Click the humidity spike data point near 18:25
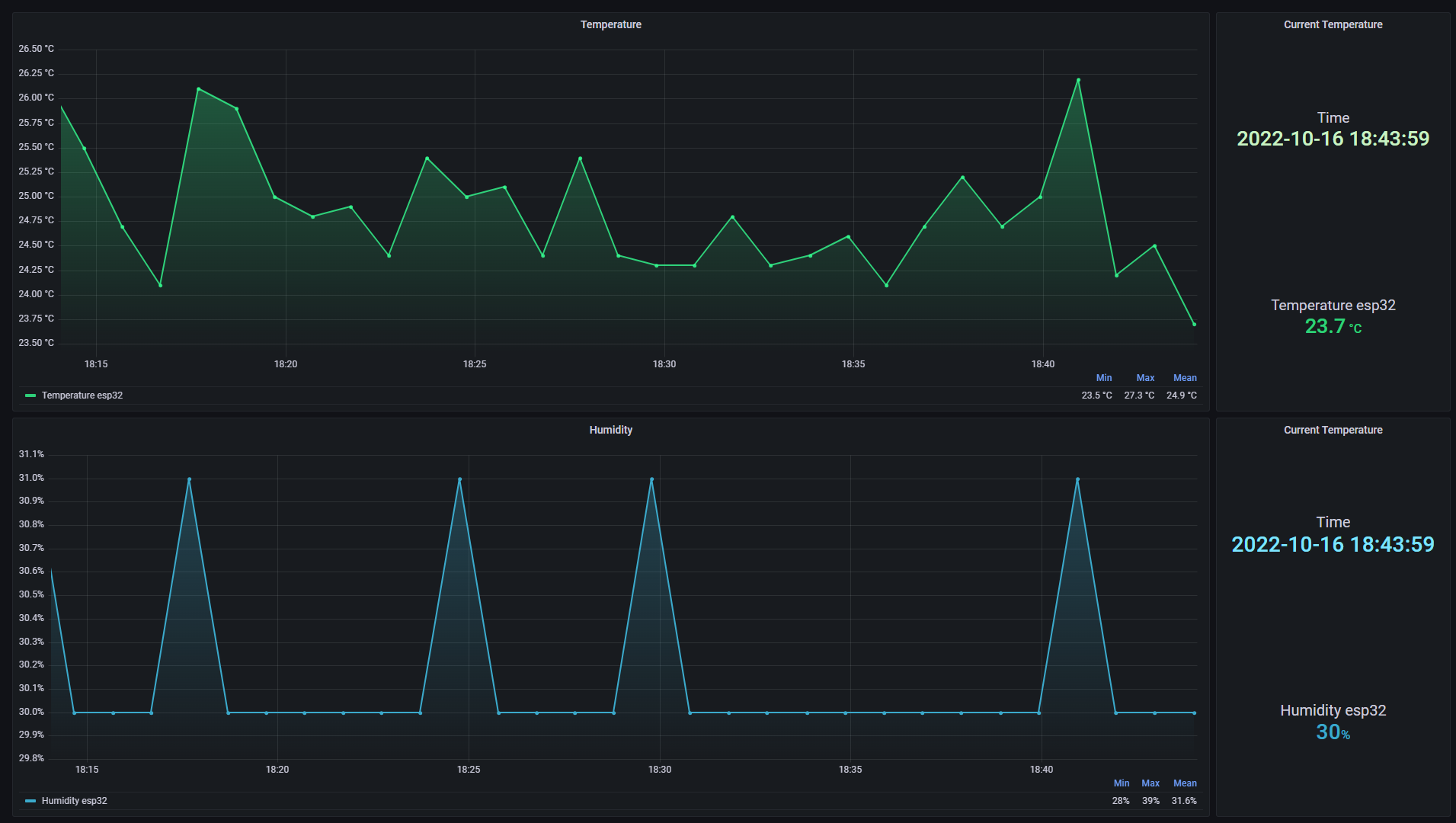 point(459,479)
